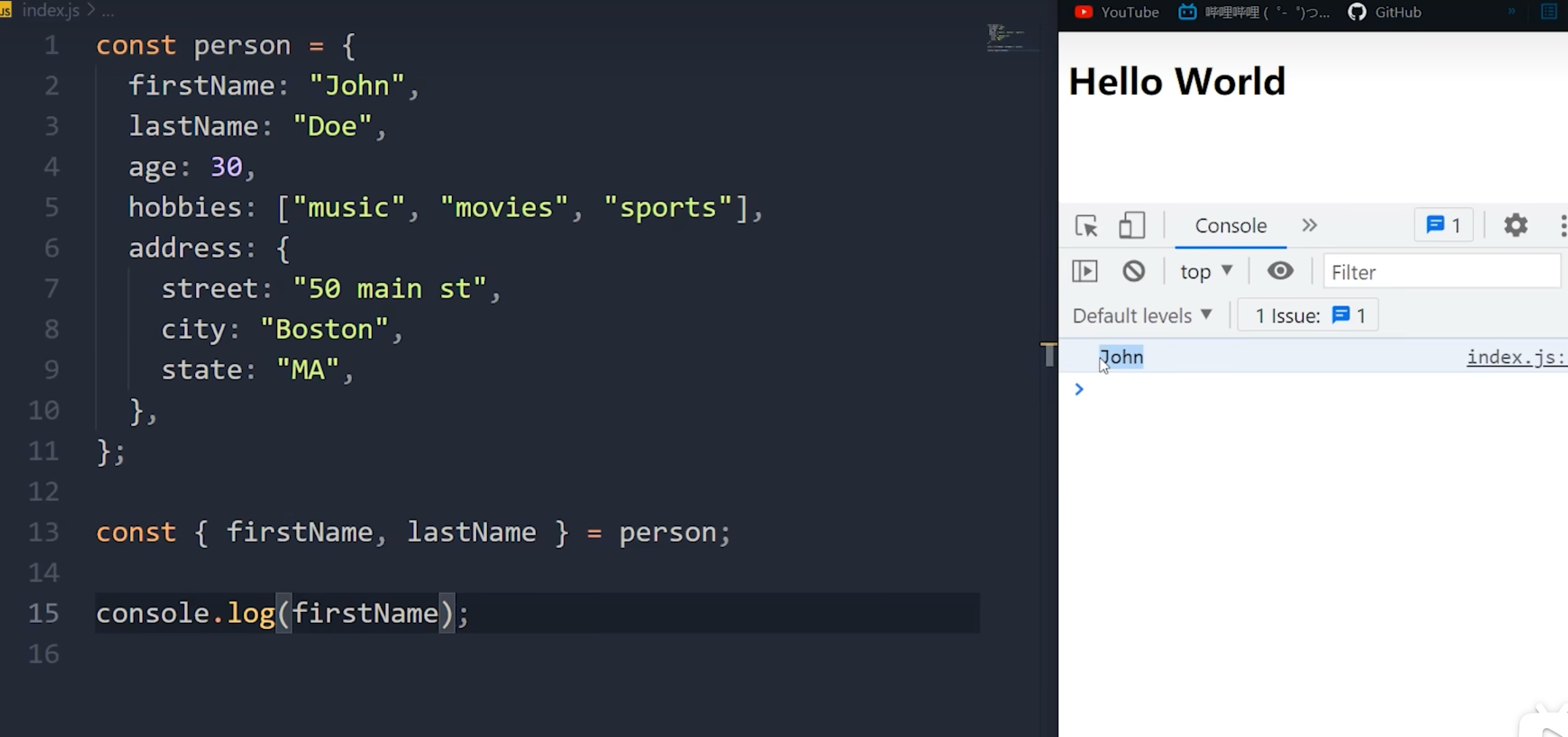
Task: Clear the console with ban icon
Action: [x=1134, y=272]
